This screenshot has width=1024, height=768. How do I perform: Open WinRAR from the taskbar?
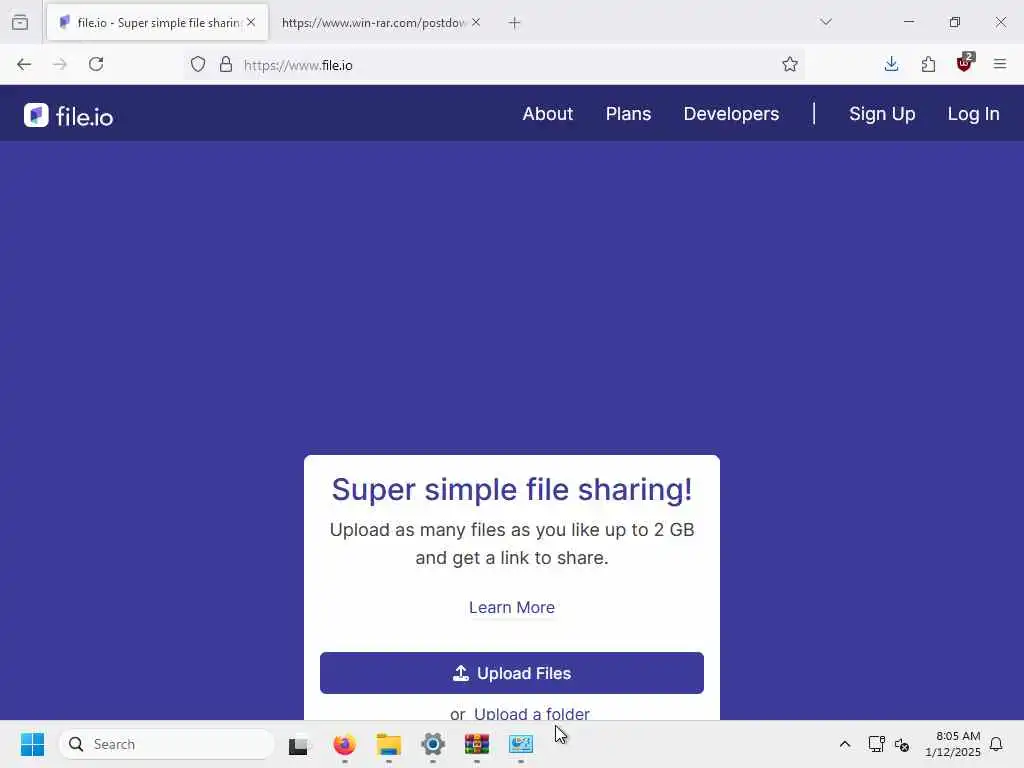pos(477,744)
